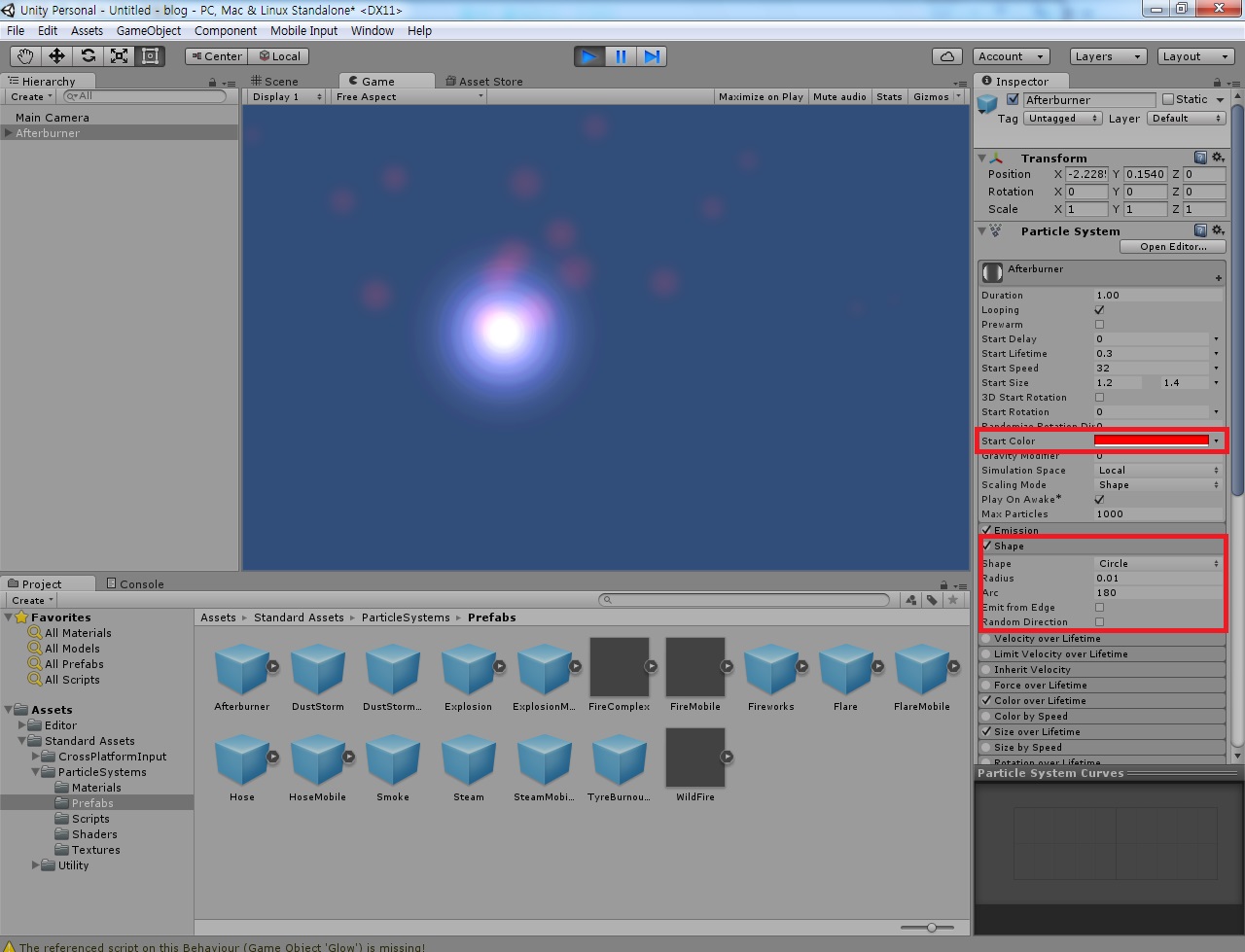The height and width of the screenshot is (952, 1245).
Task: Select the Scale tool
Action: coord(118,55)
